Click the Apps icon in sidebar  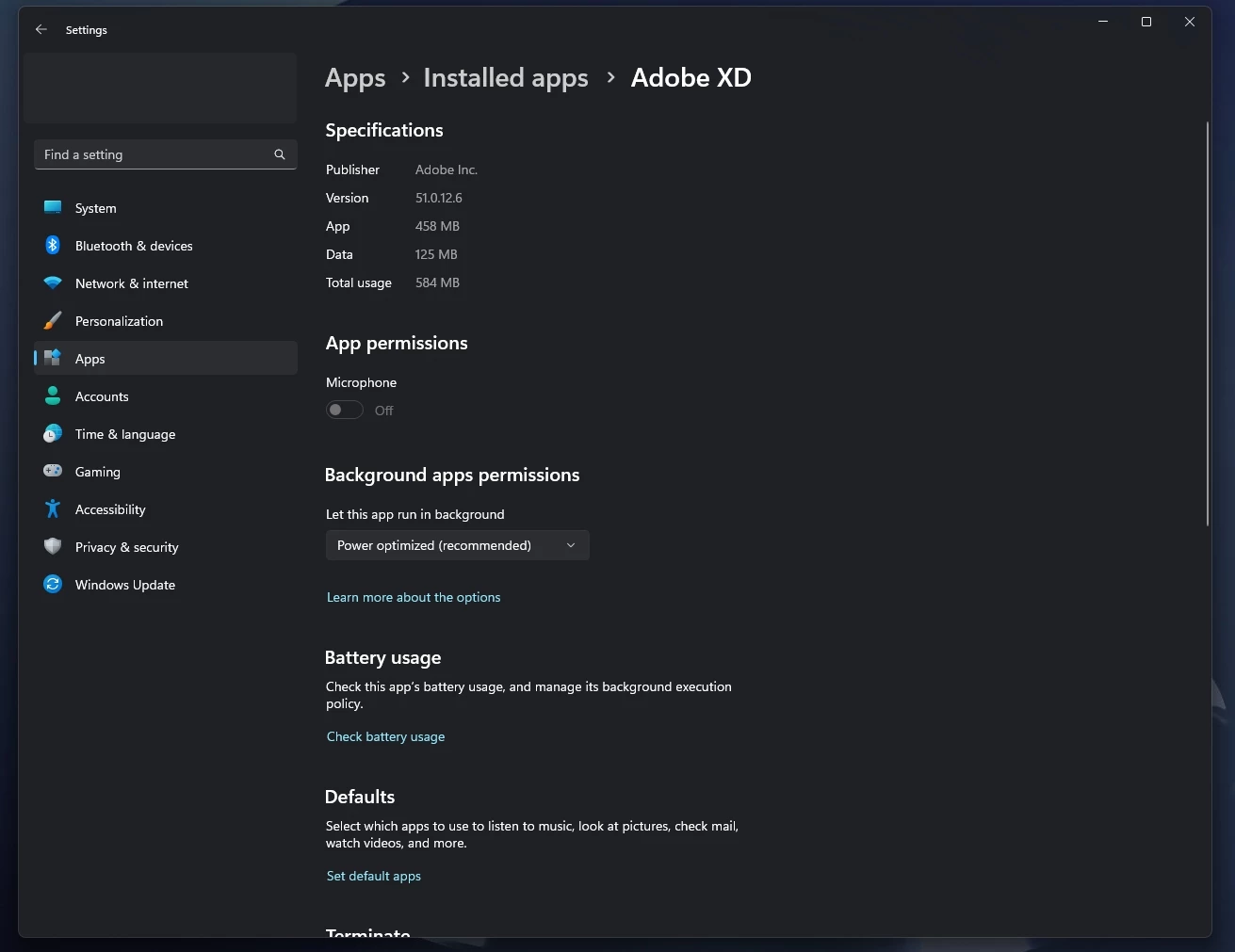tap(53, 358)
